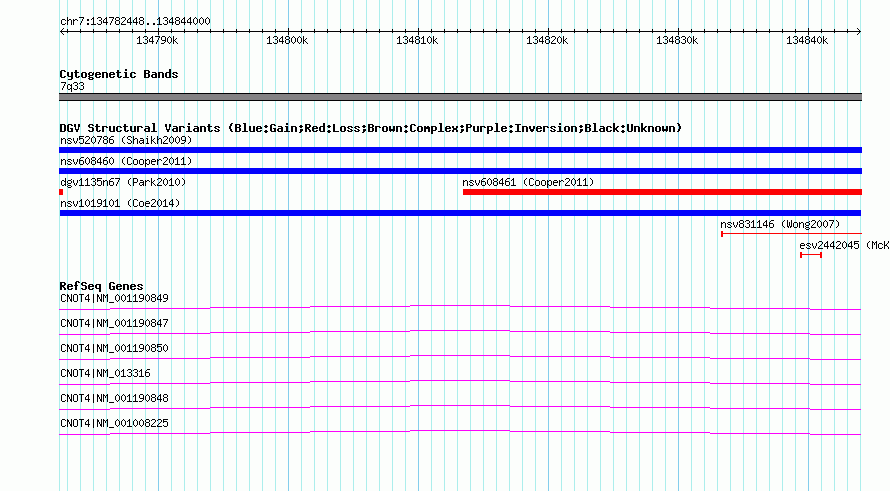Select the CNOT4|NM_001008225 transcript label
The image size is (890, 491).
(114, 423)
